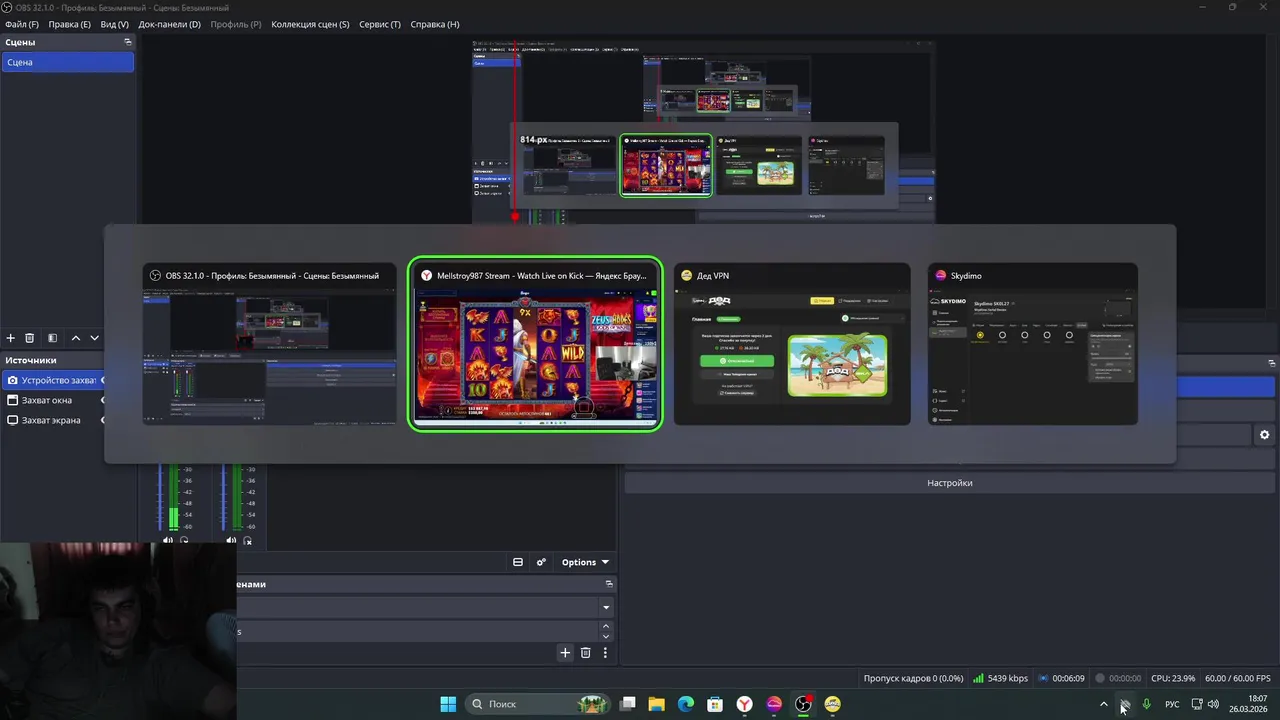This screenshot has width=1280, height=720.
Task: Click the Настройки button
Action: 949,483
